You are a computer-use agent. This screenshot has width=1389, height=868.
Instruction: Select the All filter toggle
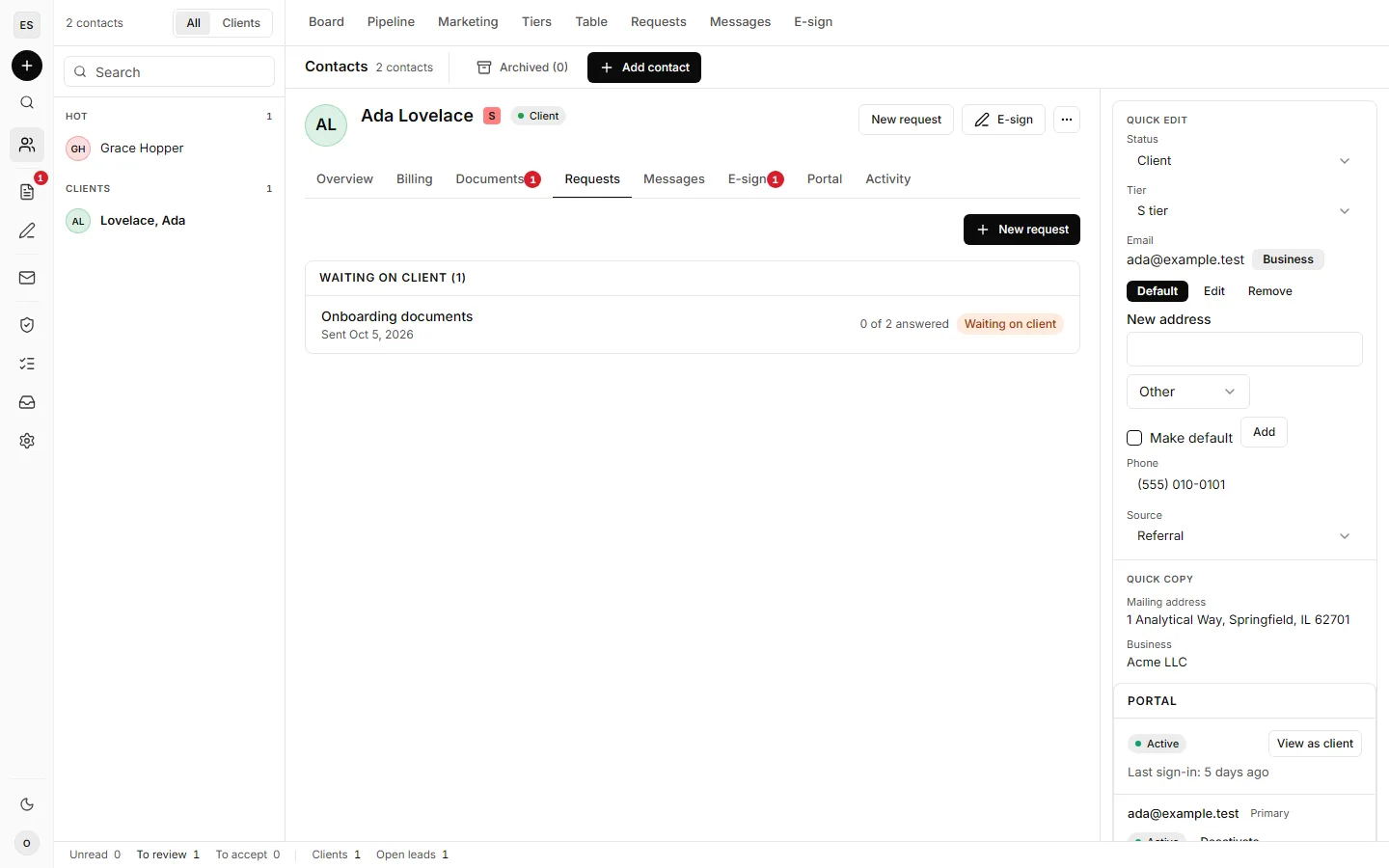pyautogui.click(x=194, y=23)
